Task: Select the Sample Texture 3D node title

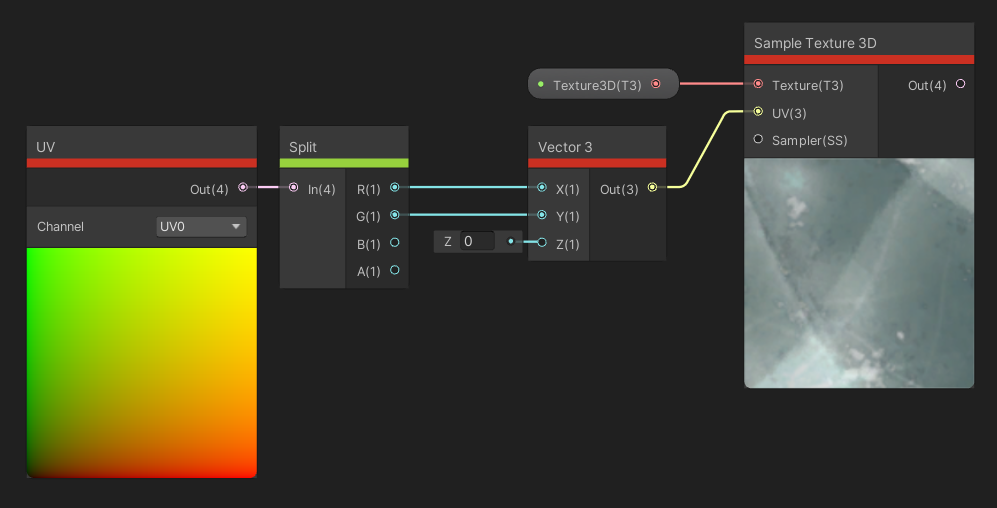Action: [x=815, y=43]
